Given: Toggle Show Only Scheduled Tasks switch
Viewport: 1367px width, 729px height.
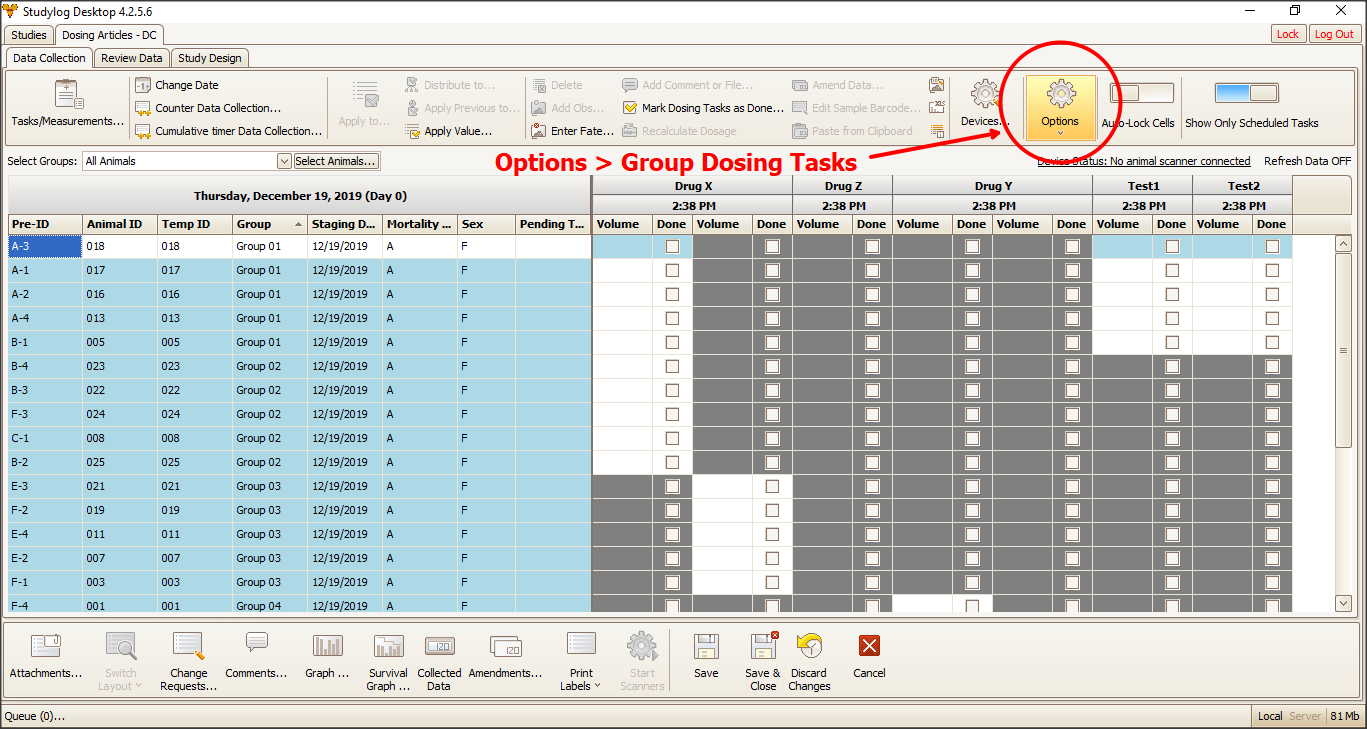Looking at the screenshot, I should pyautogui.click(x=1246, y=93).
